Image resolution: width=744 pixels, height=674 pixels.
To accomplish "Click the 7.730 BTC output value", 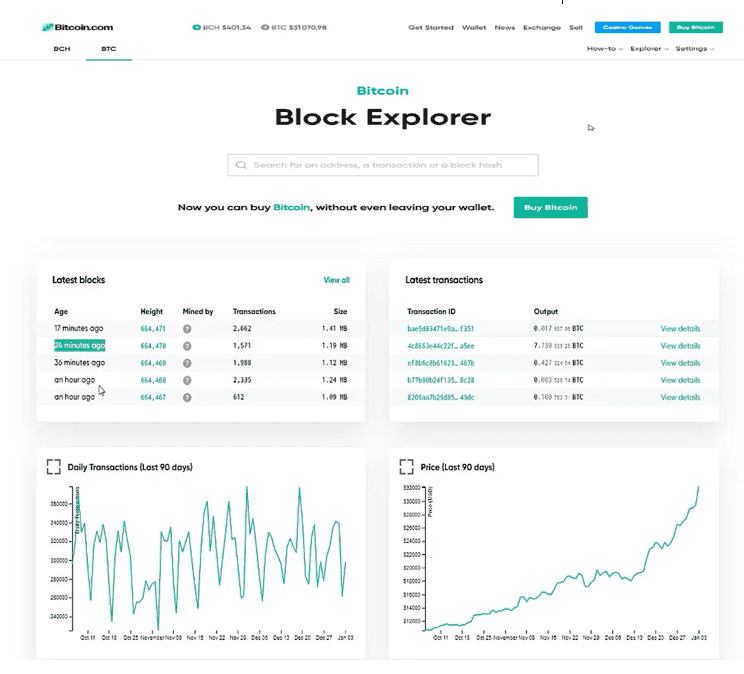I will click(x=558, y=346).
